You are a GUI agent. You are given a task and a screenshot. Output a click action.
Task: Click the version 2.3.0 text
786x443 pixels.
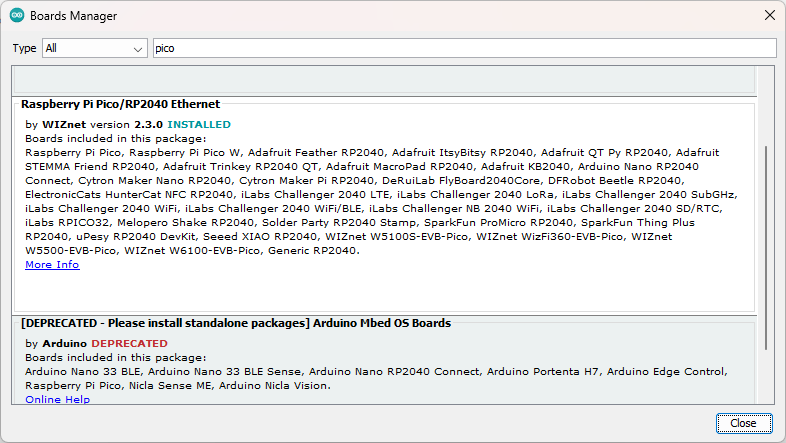134,125
